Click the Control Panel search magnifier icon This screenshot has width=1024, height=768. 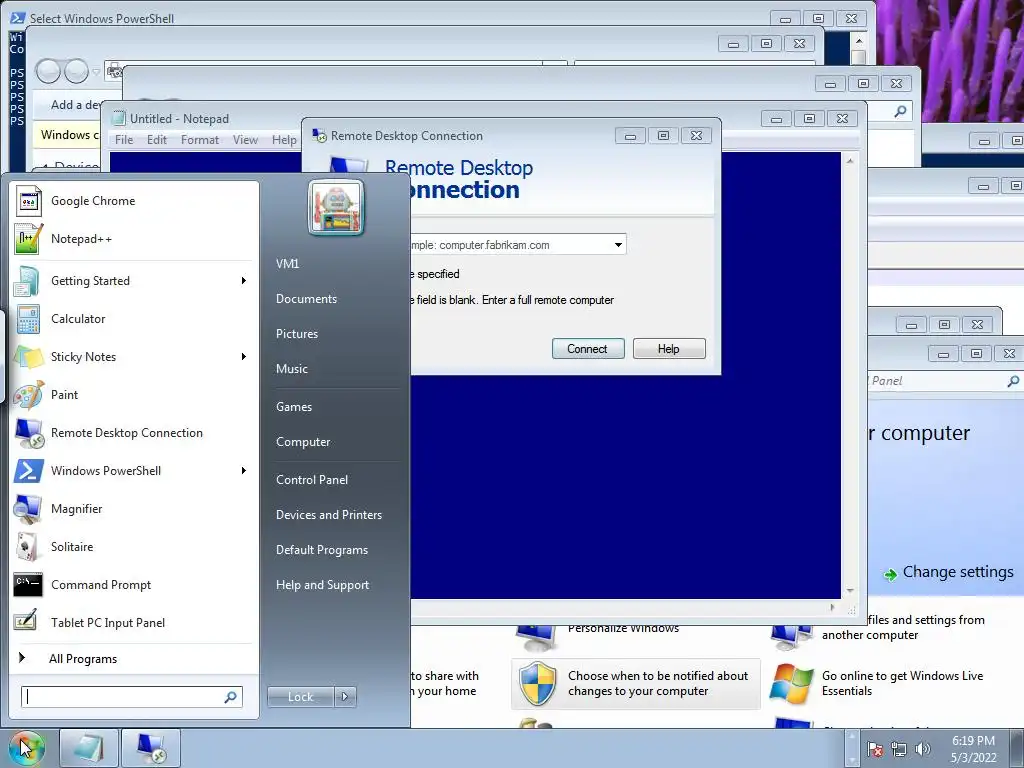pos(1013,381)
